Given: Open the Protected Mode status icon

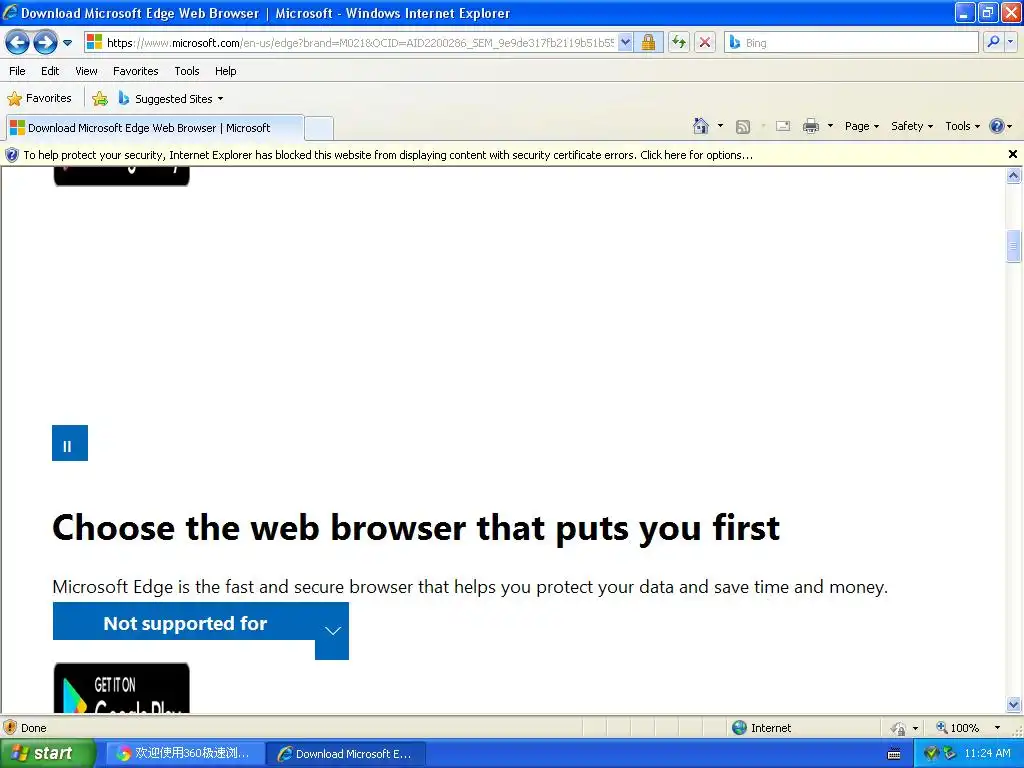Looking at the screenshot, I should 899,728.
